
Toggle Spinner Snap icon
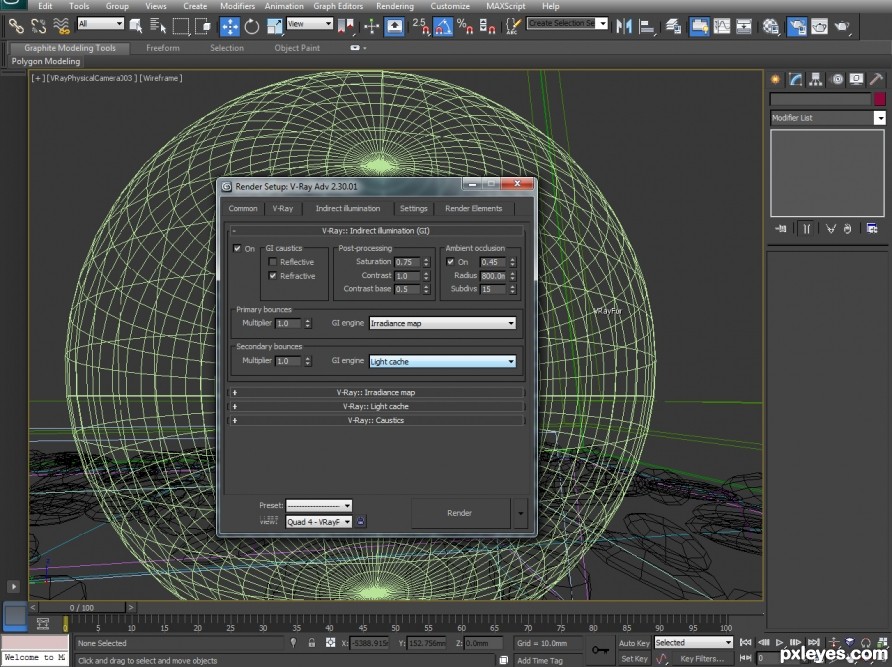coord(488,26)
